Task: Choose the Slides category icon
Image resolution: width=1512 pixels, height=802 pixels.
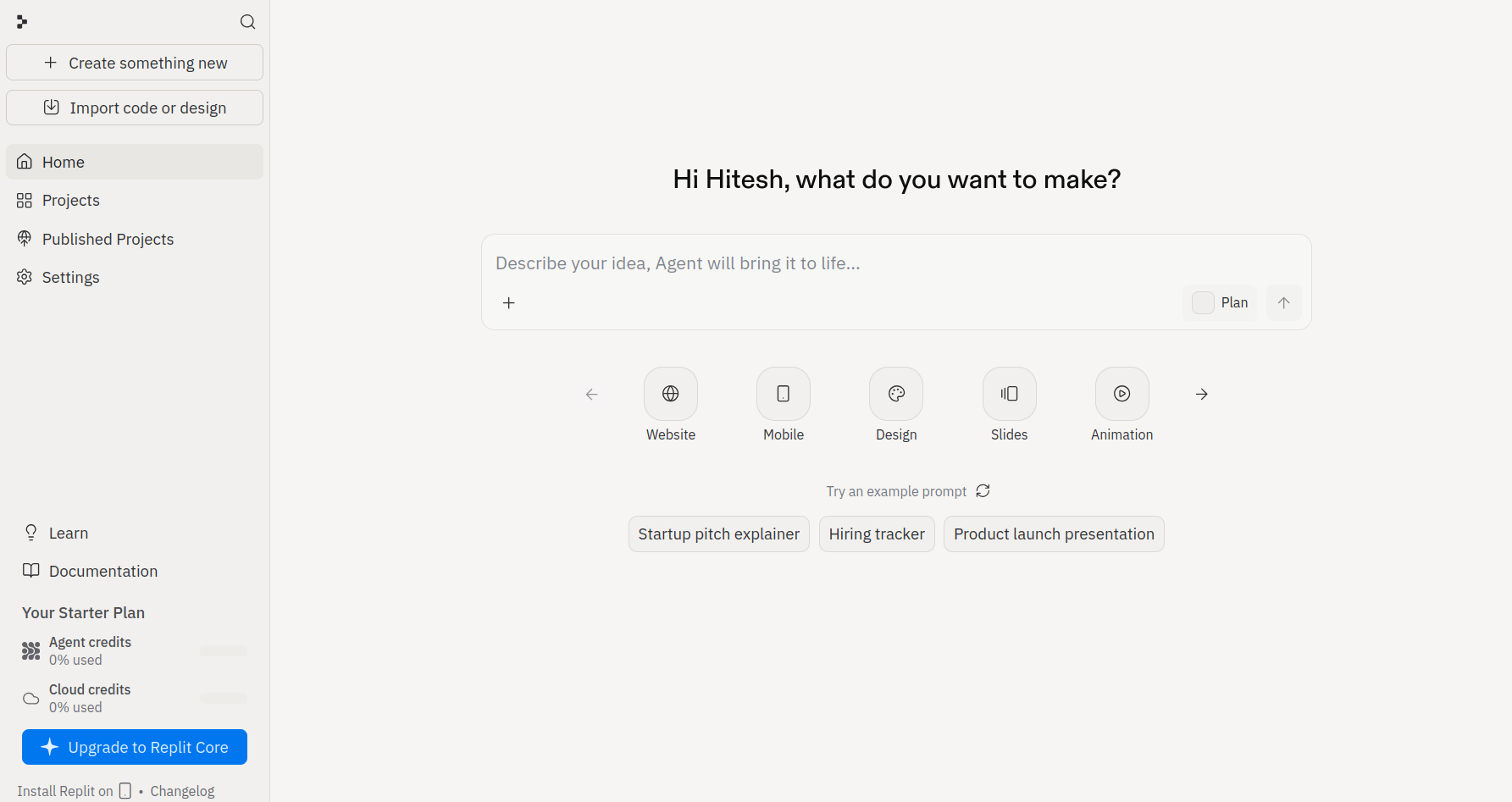Action: coord(1009,394)
